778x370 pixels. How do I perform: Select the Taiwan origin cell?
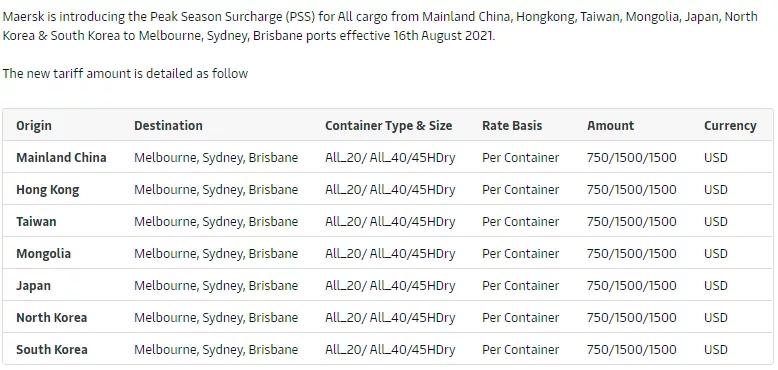click(x=36, y=222)
